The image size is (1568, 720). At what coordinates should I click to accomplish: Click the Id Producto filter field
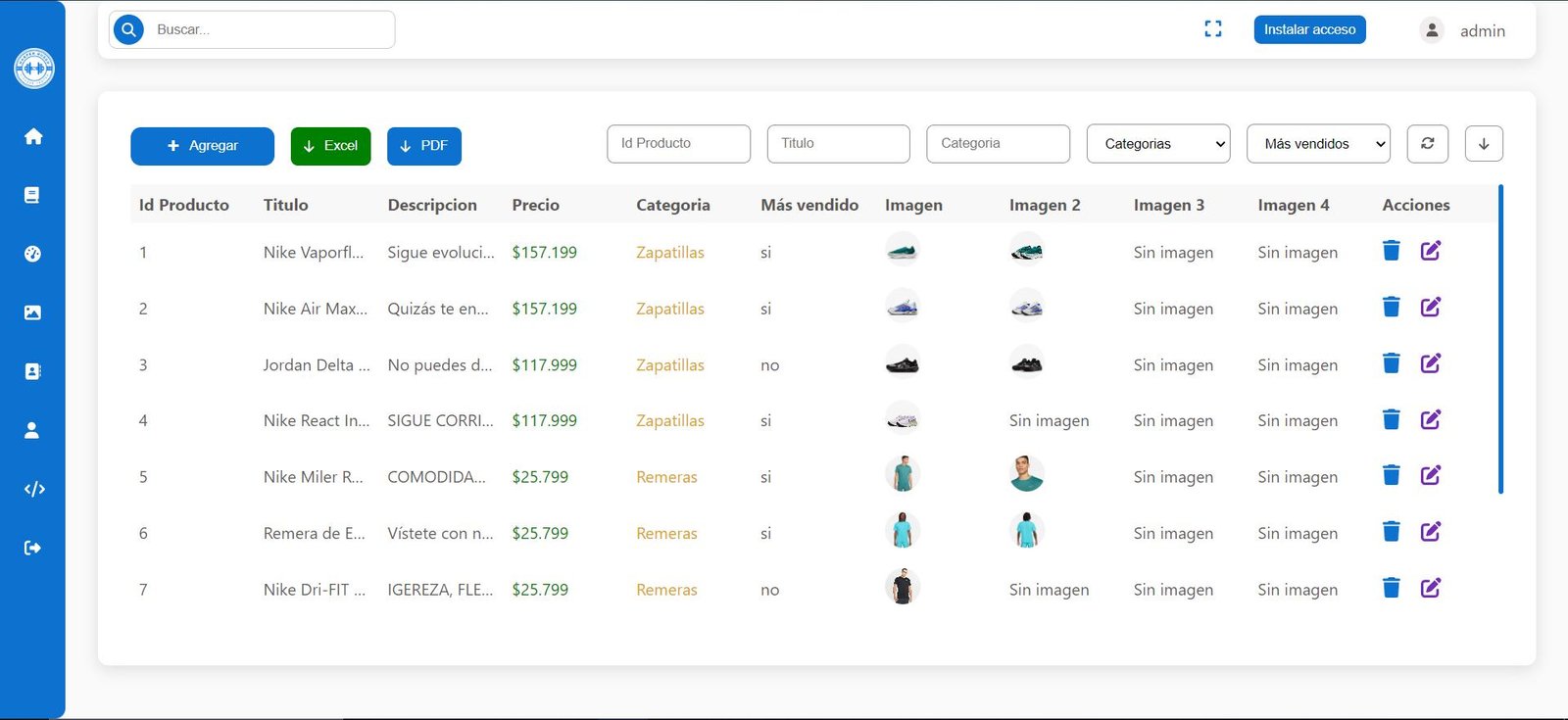(678, 144)
